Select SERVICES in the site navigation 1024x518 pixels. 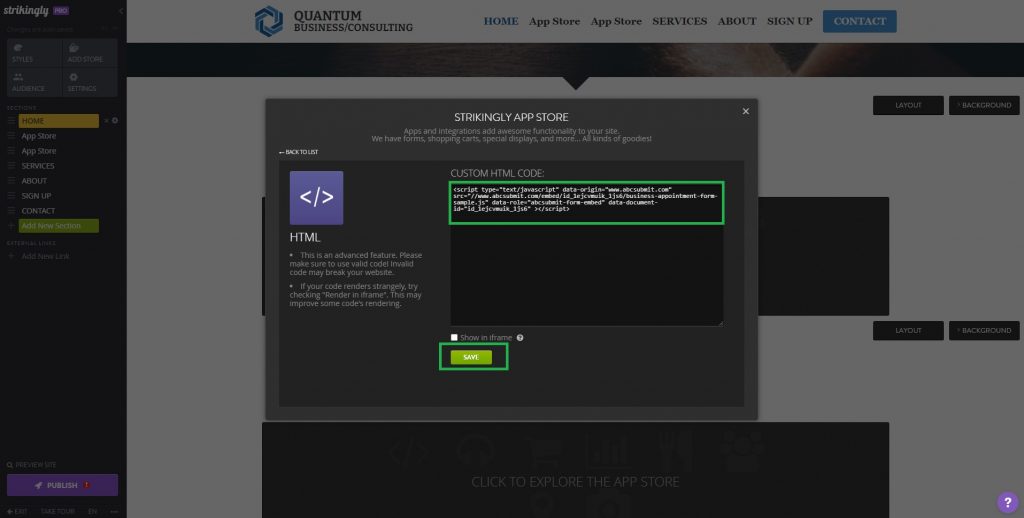[x=679, y=21]
